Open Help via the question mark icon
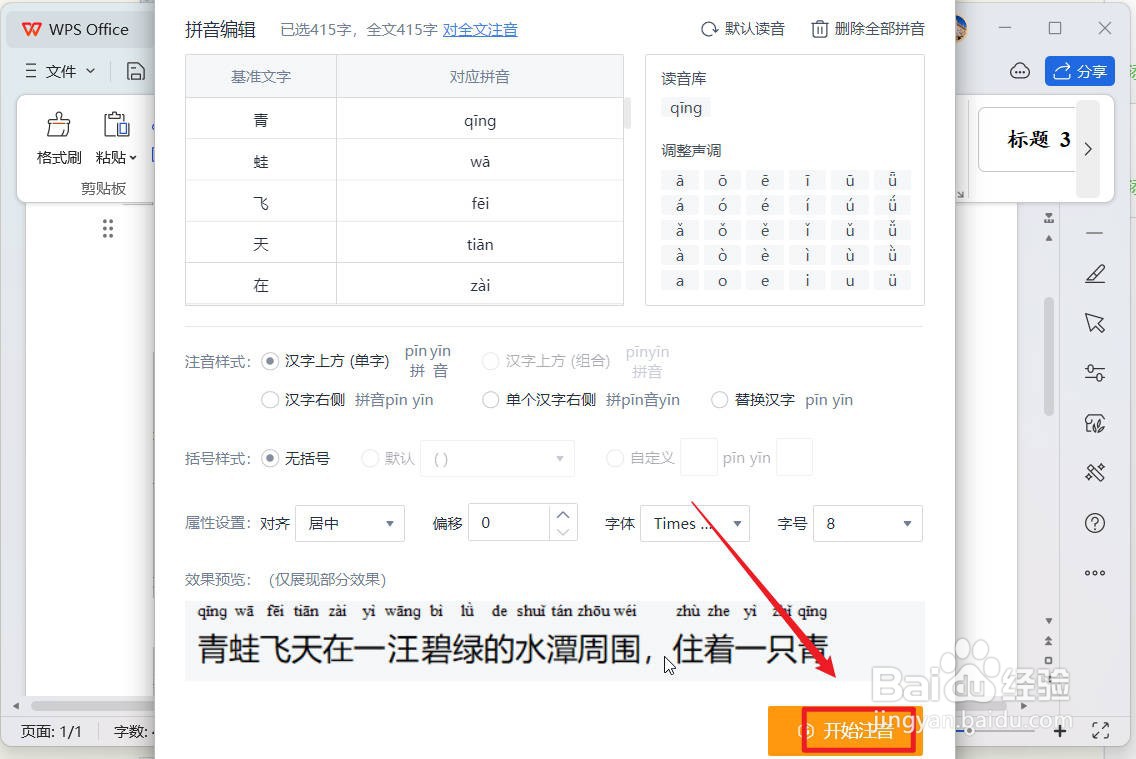Image resolution: width=1136 pixels, height=759 pixels. [1094, 522]
